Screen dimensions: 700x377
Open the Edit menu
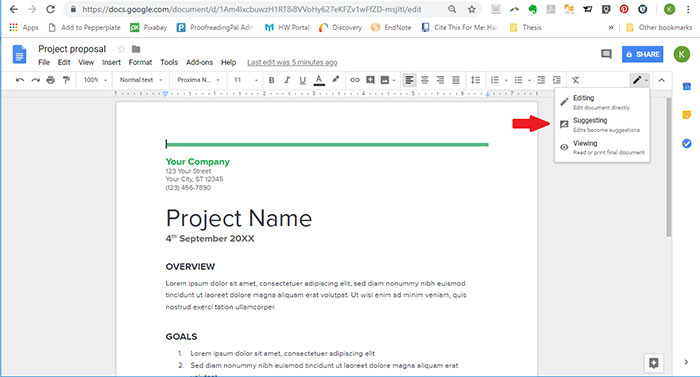(64, 63)
